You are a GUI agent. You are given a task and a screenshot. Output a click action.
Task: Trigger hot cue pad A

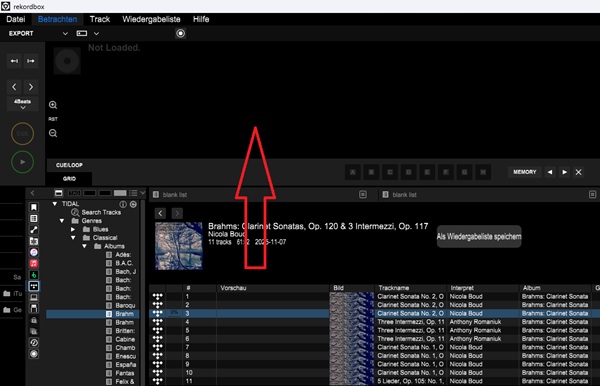[353, 172]
